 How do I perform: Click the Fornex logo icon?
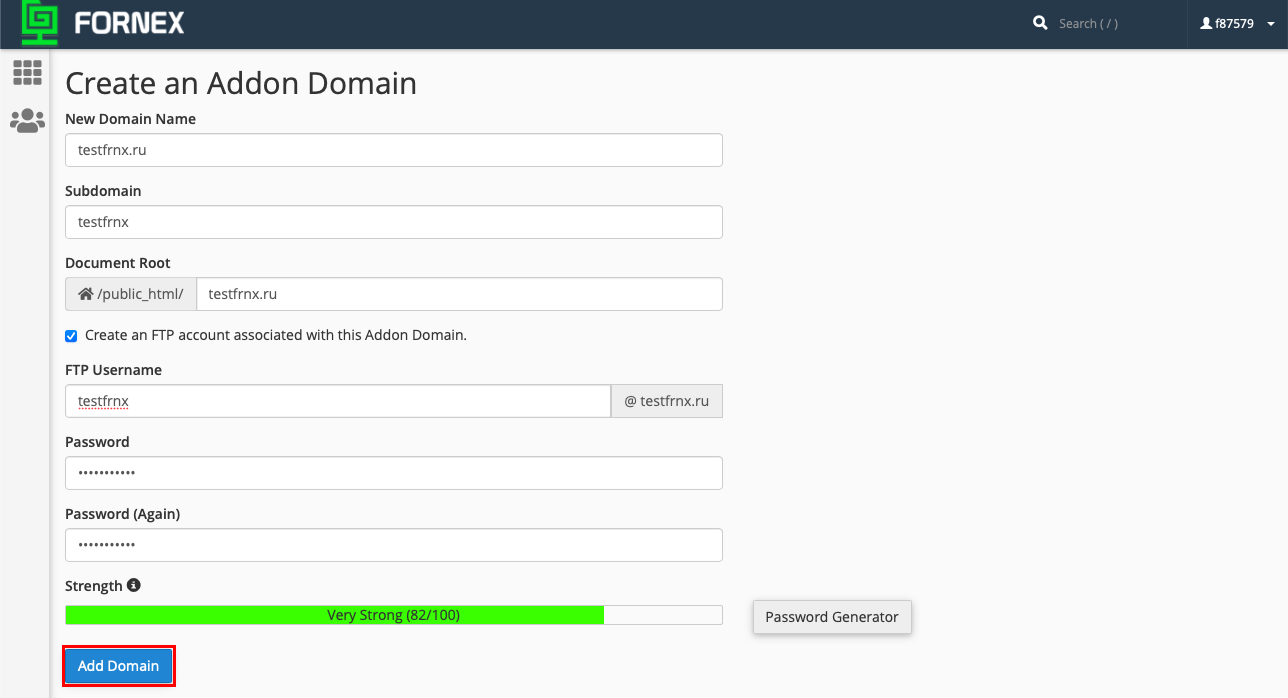coord(41,23)
